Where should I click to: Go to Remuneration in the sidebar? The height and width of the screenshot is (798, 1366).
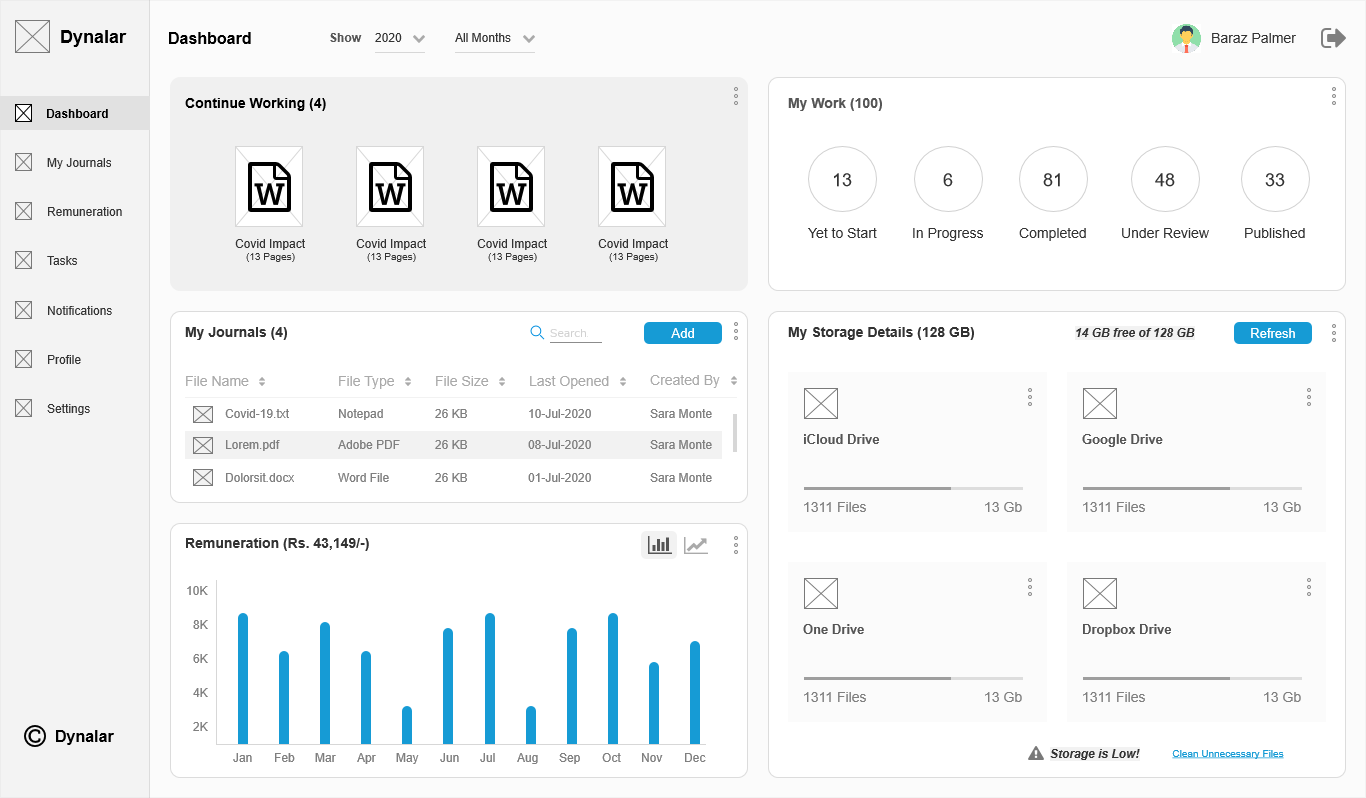tap(84, 212)
